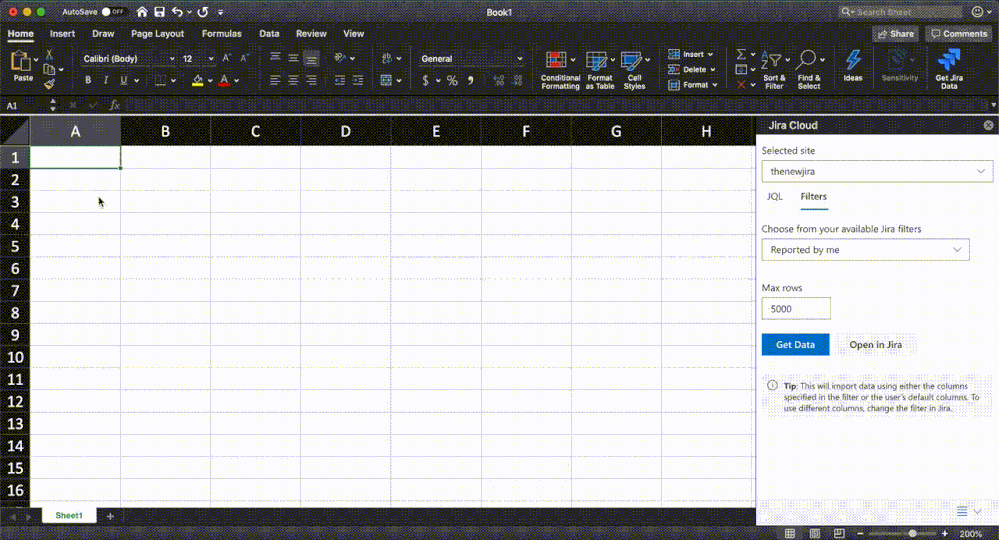Switch to the Review tab
999x540 pixels.
point(311,34)
